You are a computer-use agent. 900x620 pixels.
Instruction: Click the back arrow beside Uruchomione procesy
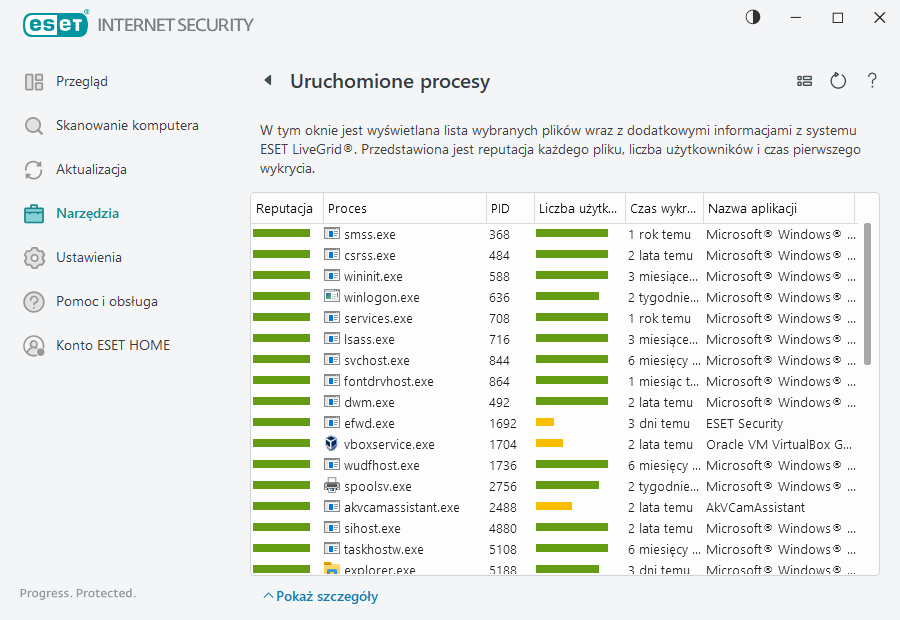coord(268,81)
